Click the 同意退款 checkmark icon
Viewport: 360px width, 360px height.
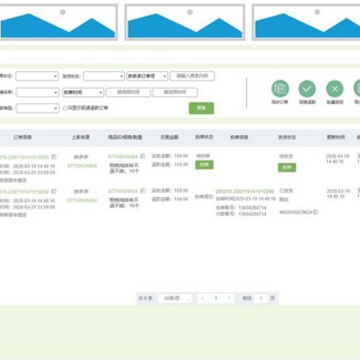pyautogui.click(x=307, y=89)
